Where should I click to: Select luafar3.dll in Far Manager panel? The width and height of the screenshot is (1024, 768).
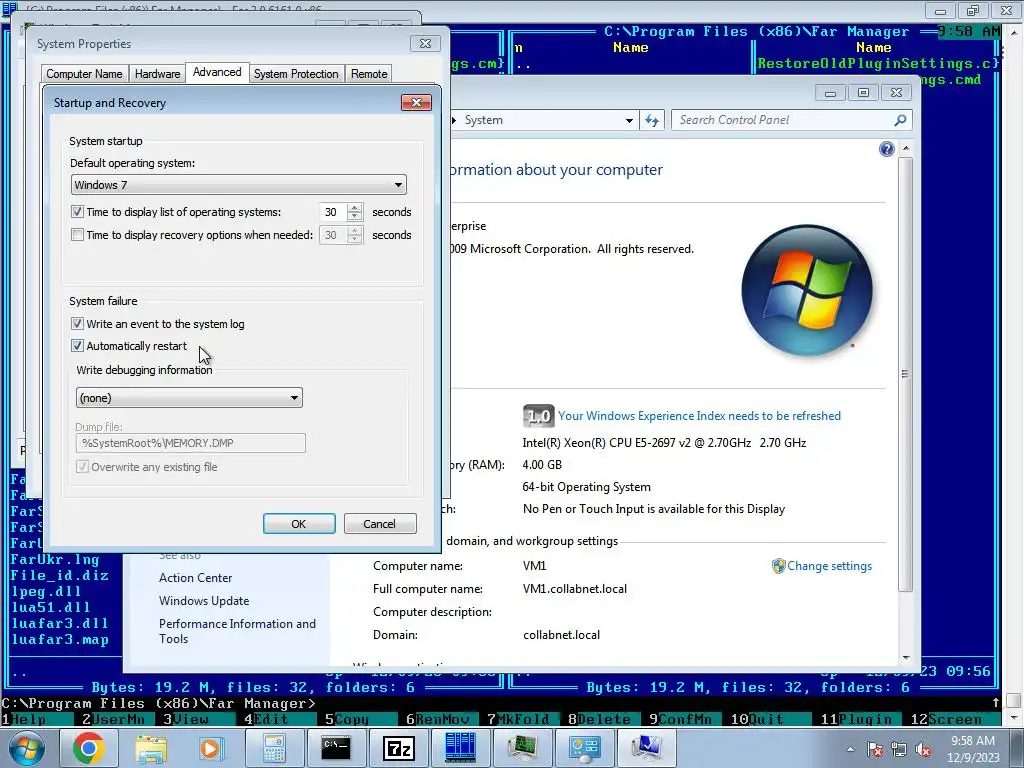click(x=59, y=624)
